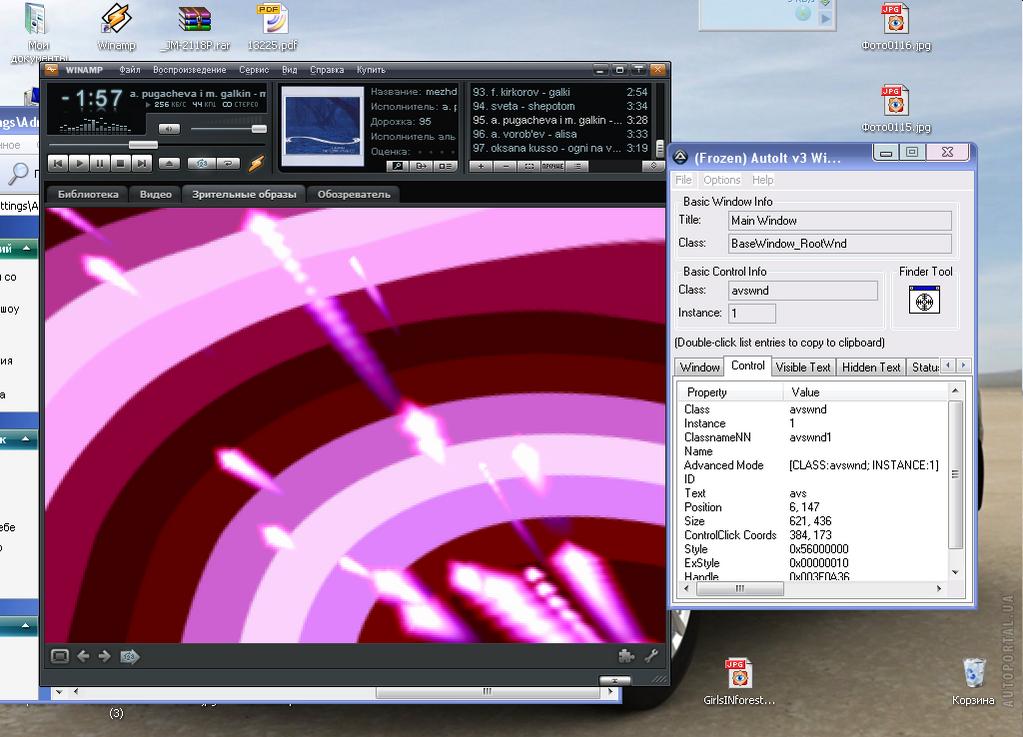Screen dimensions: 1023x737
Task: Click the AutoIt Finder Tool crosshair icon
Action: tap(924, 299)
